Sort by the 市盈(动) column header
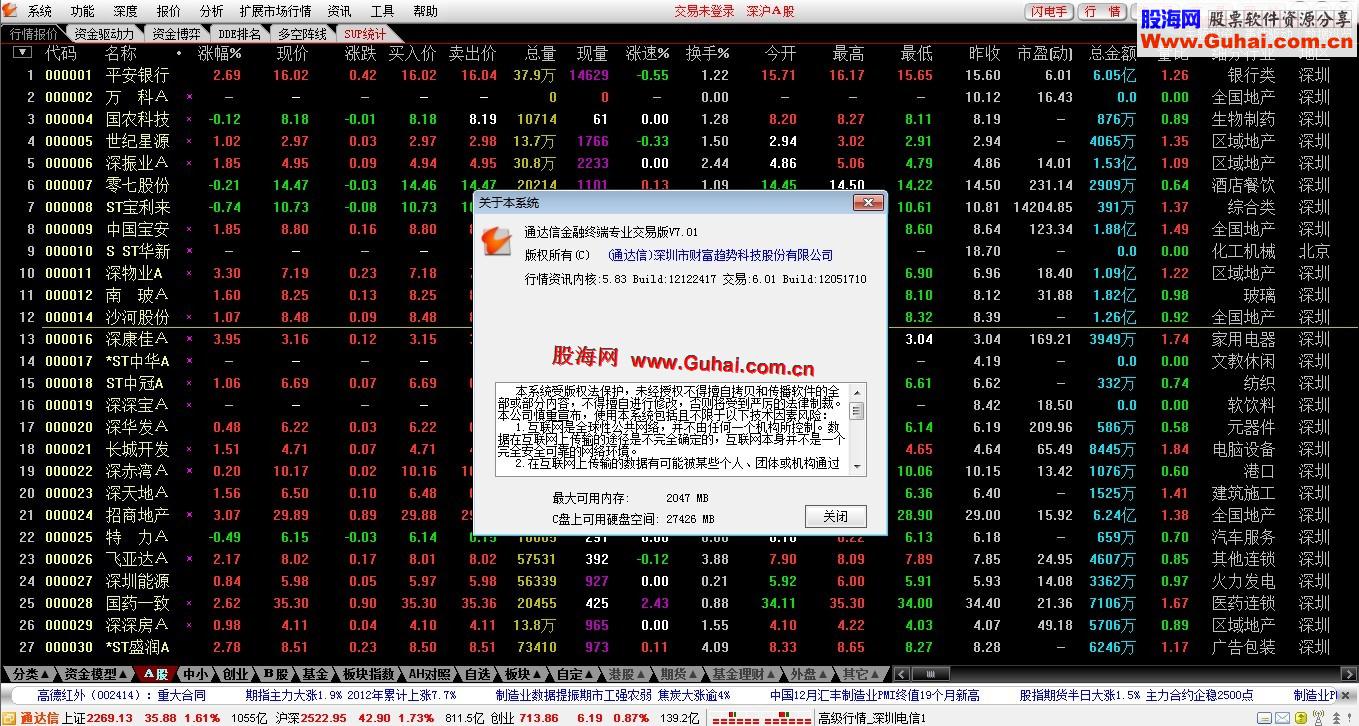The height and width of the screenshot is (726, 1359). 1044,53
